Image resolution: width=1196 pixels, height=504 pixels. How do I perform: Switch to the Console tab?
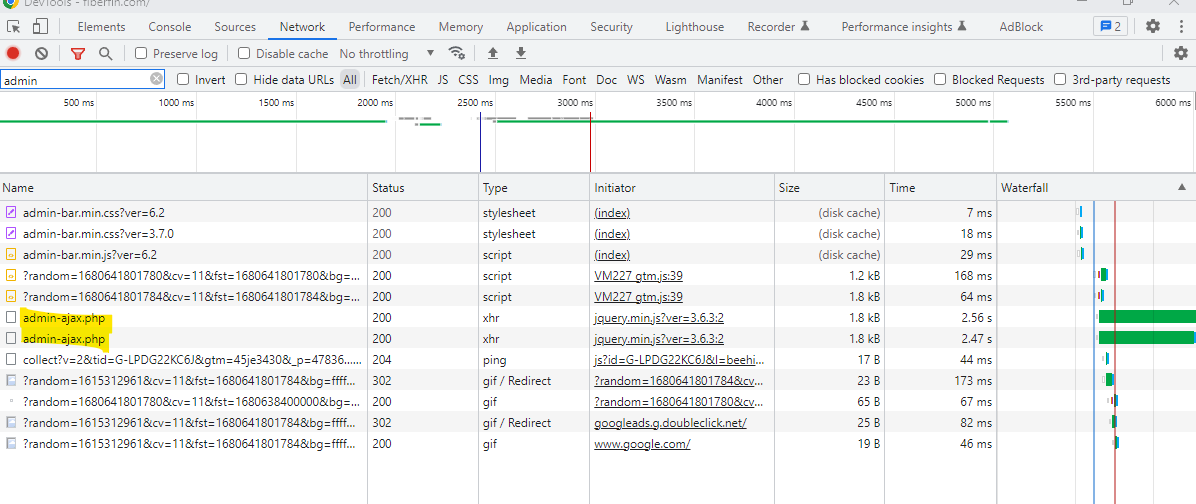point(169,27)
